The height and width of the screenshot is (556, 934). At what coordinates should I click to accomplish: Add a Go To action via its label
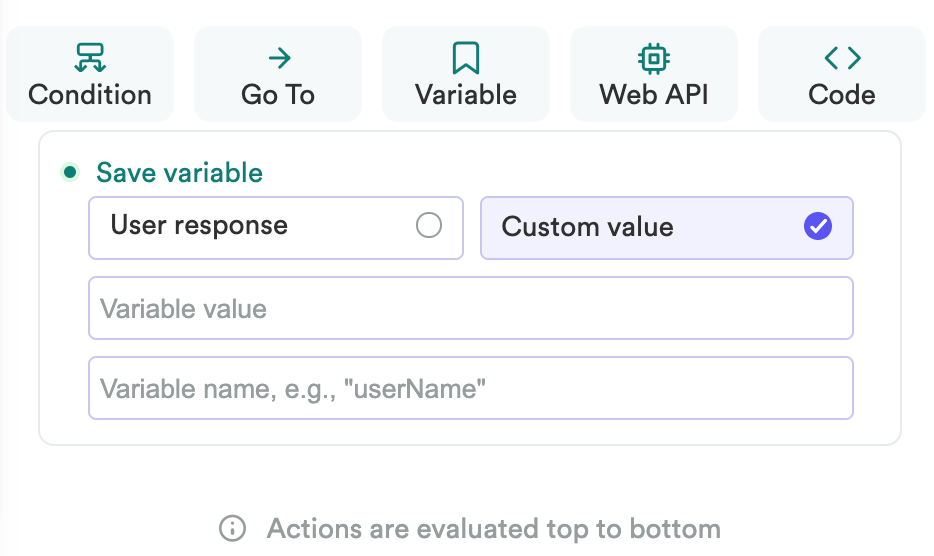pos(278,95)
